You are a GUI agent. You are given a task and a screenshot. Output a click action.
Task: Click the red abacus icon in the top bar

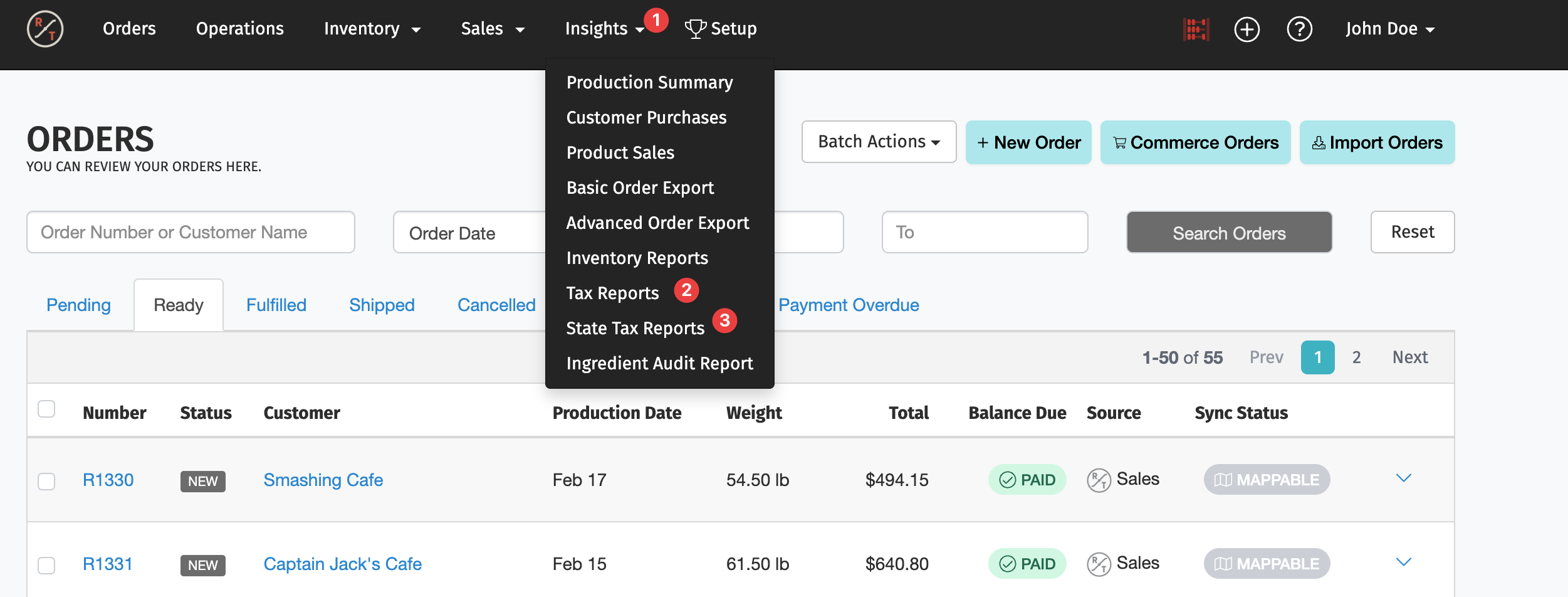(x=1196, y=29)
